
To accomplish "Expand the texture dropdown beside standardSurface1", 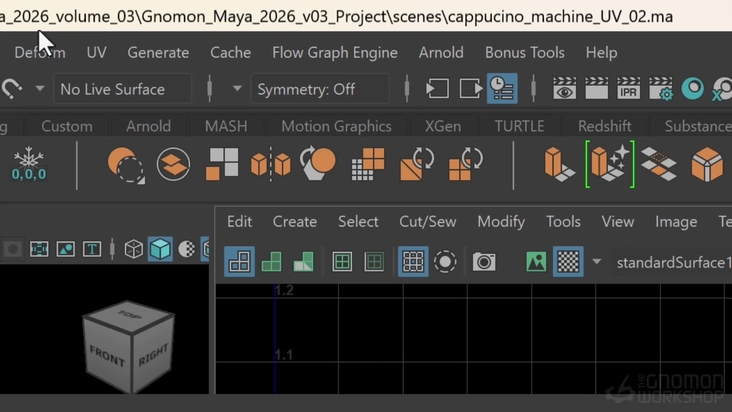I will click(x=597, y=262).
